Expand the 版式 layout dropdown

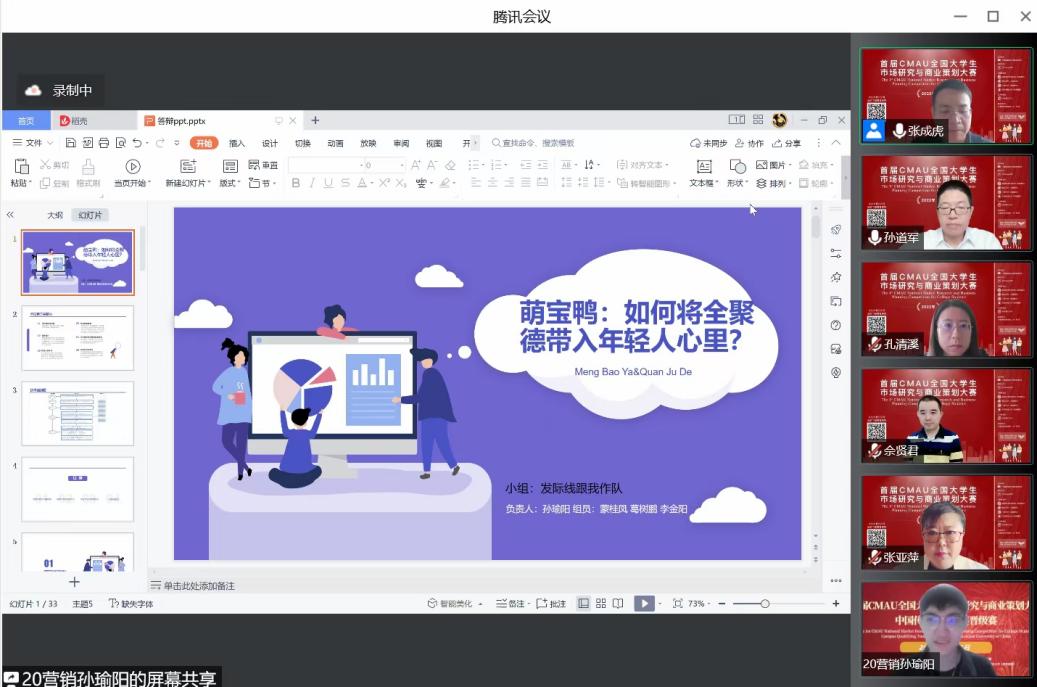(231, 183)
